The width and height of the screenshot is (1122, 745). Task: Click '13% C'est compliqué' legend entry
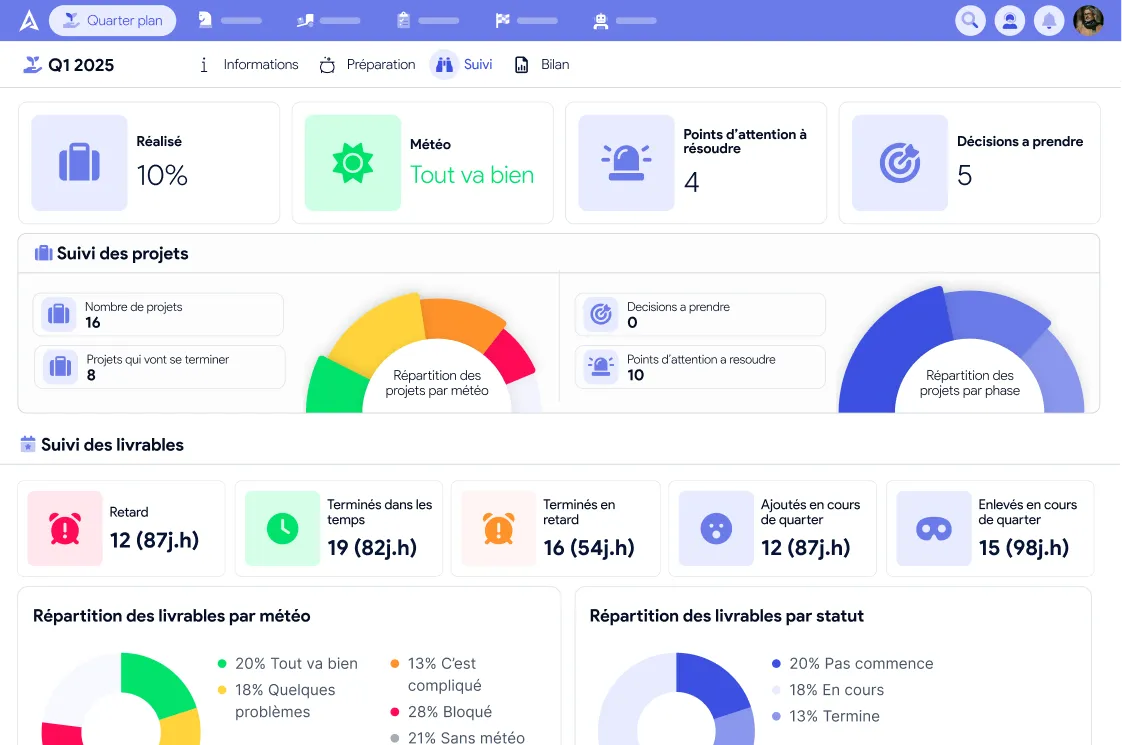(x=436, y=674)
